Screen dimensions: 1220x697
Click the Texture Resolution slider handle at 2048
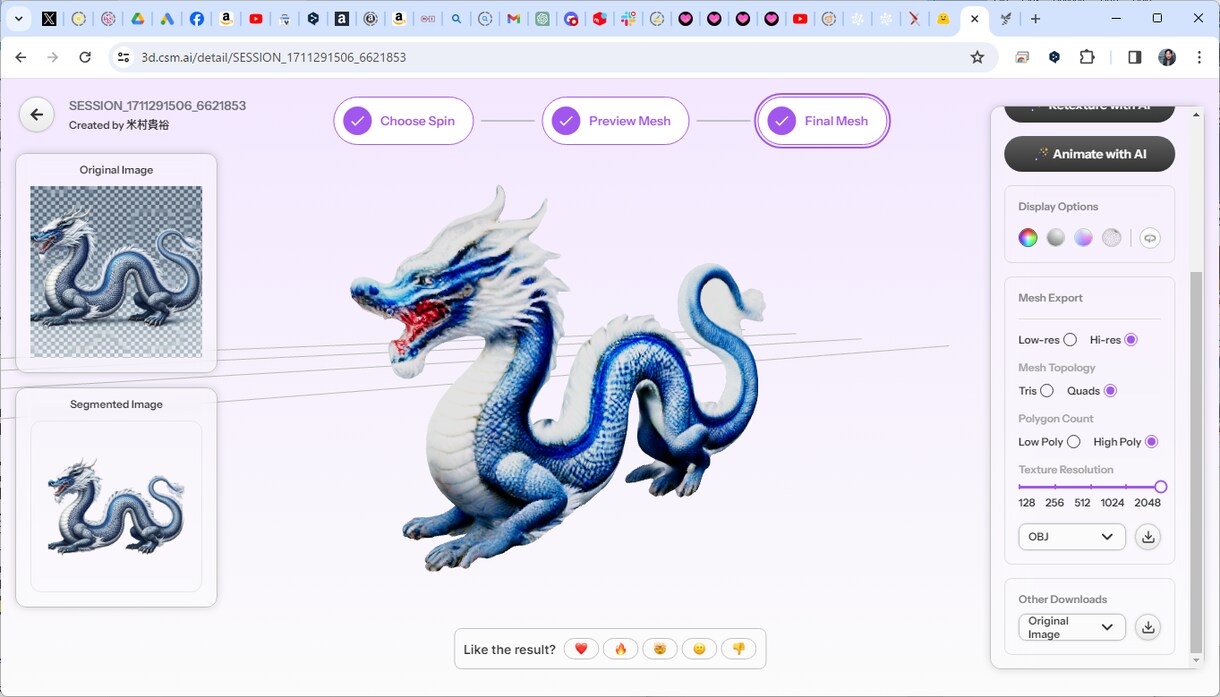1160,487
